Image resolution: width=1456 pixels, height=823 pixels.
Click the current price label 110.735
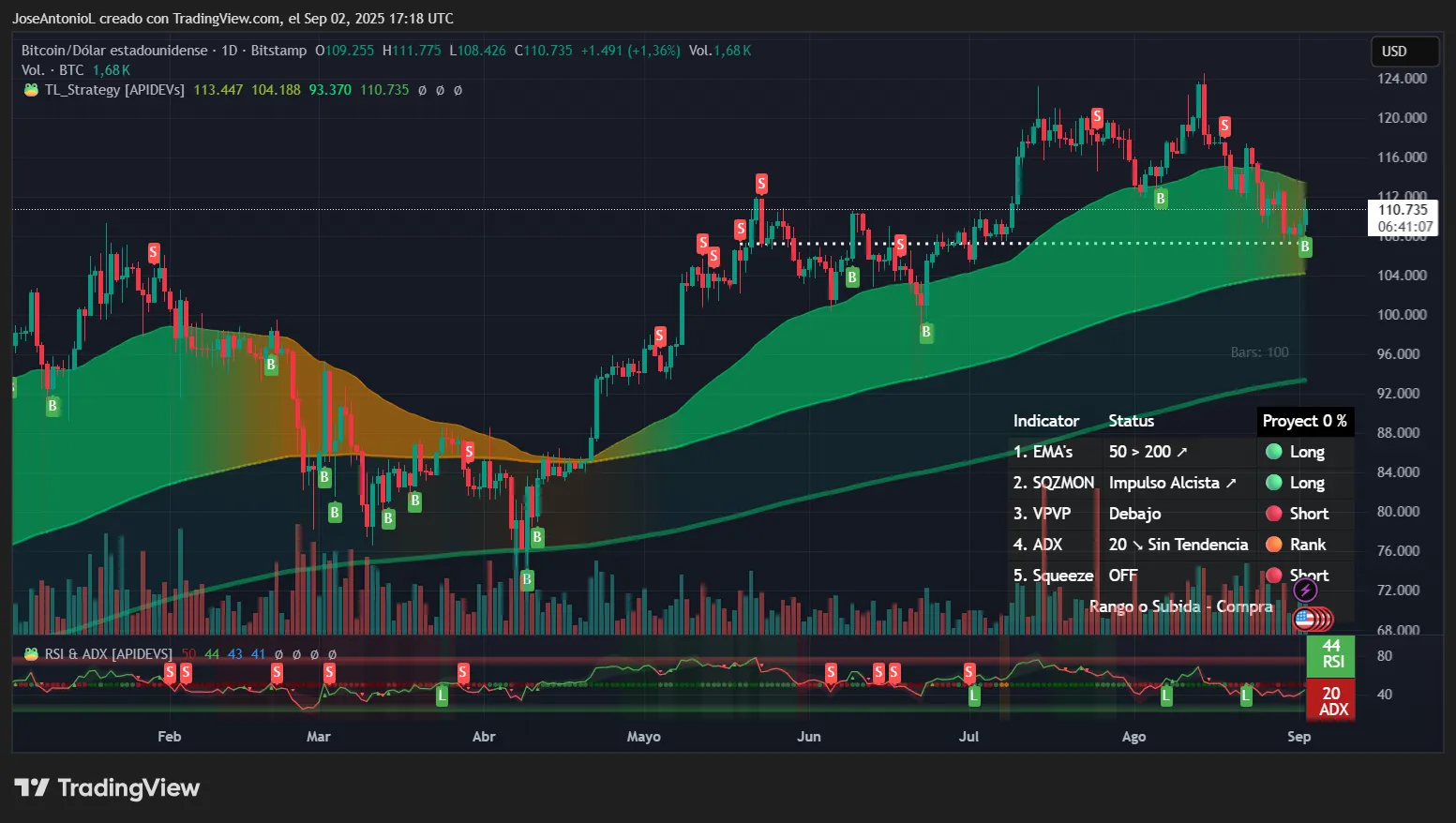pos(1403,210)
